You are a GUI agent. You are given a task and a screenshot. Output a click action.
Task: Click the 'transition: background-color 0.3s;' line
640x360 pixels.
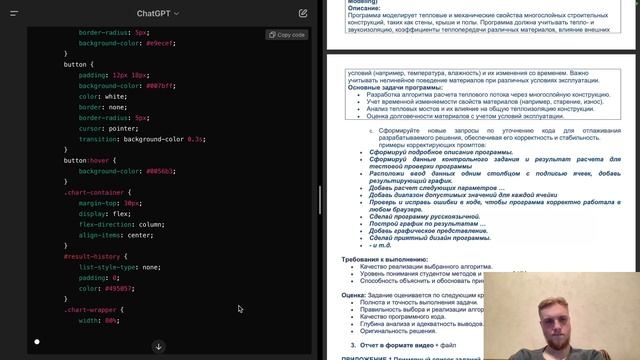click(142, 139)
